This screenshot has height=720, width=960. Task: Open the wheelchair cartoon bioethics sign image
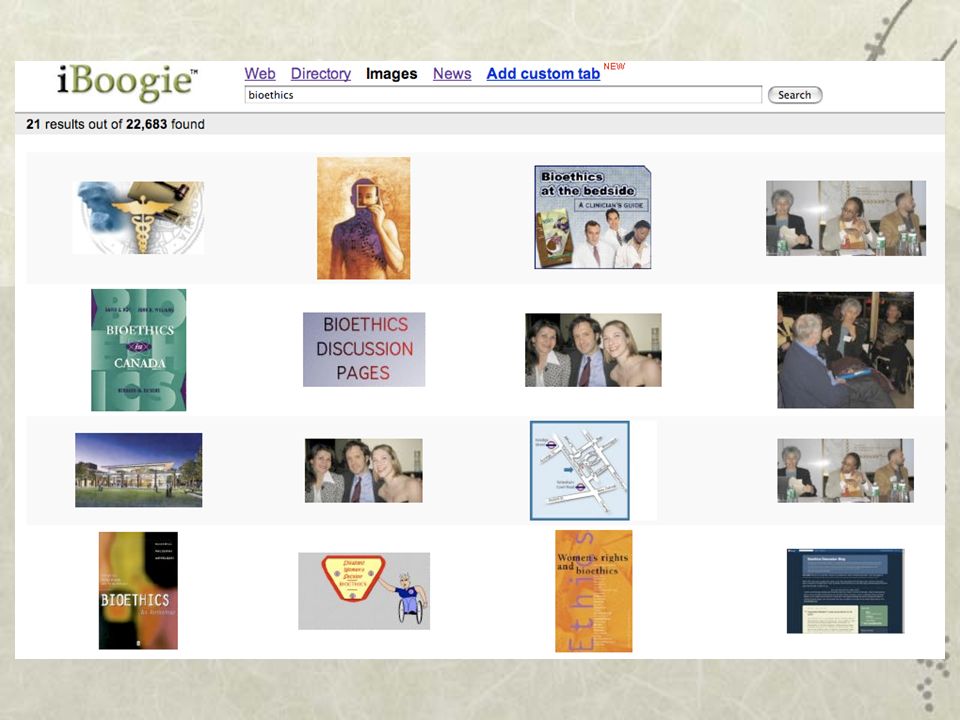364,591
